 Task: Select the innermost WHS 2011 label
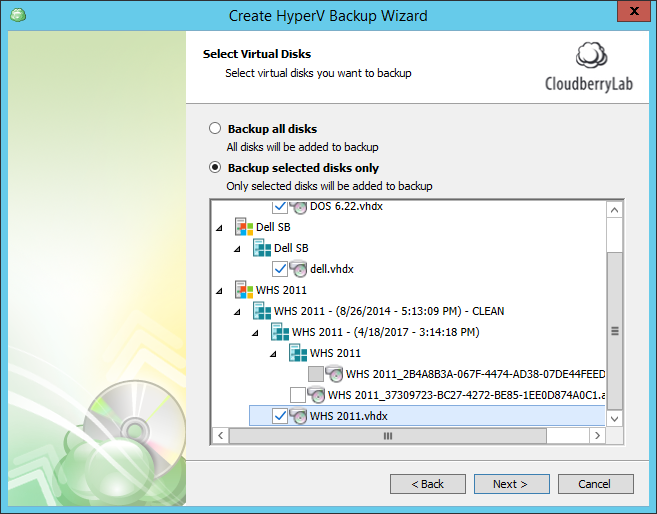click(335, 353)
